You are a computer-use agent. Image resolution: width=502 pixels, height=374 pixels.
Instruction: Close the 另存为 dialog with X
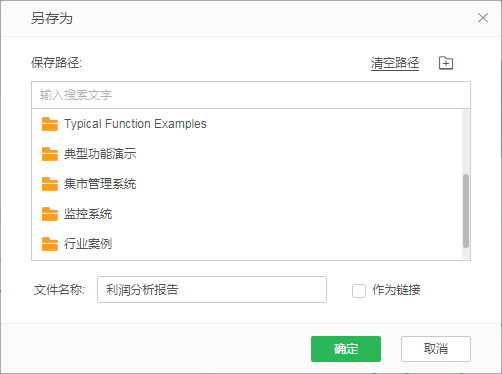tap(483, 18)
